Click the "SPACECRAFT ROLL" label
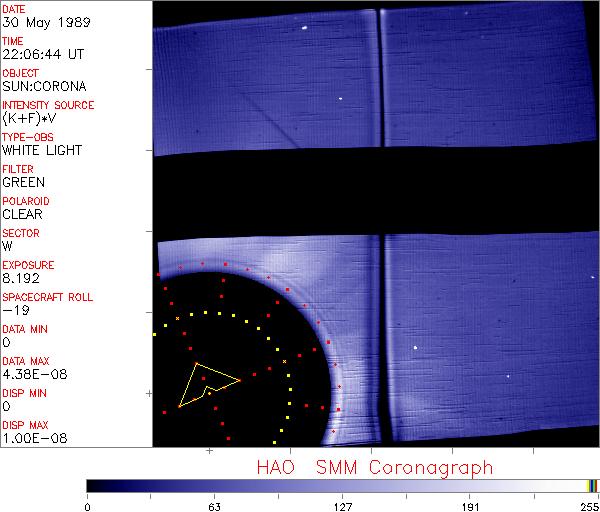The width and height of the screenshot is (600, 512). tap(47, 297)
